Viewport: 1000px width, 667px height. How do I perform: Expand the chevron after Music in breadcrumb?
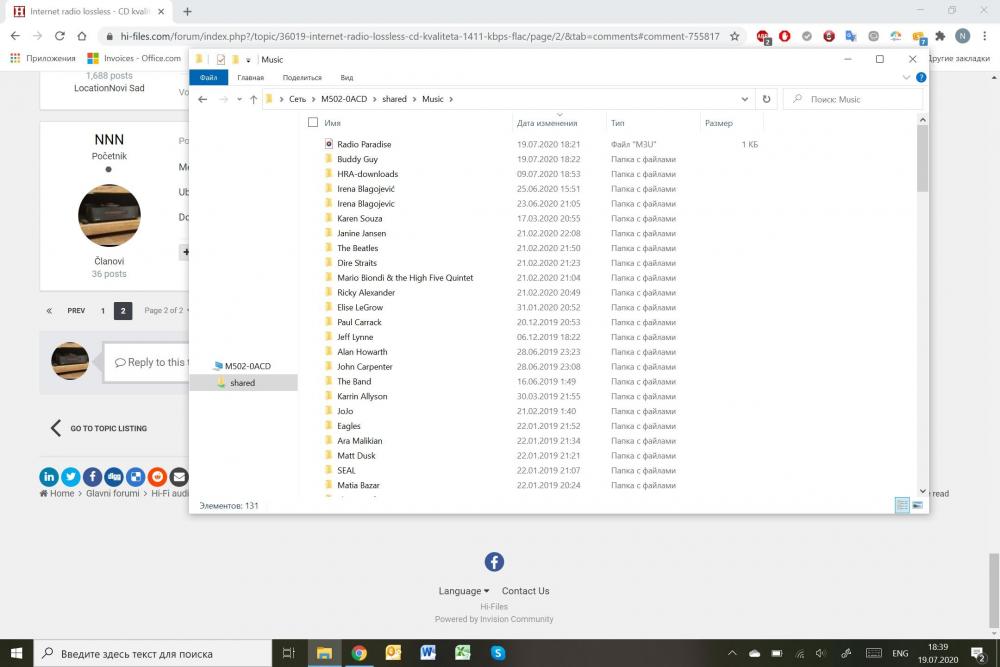[x=451, y=99]
